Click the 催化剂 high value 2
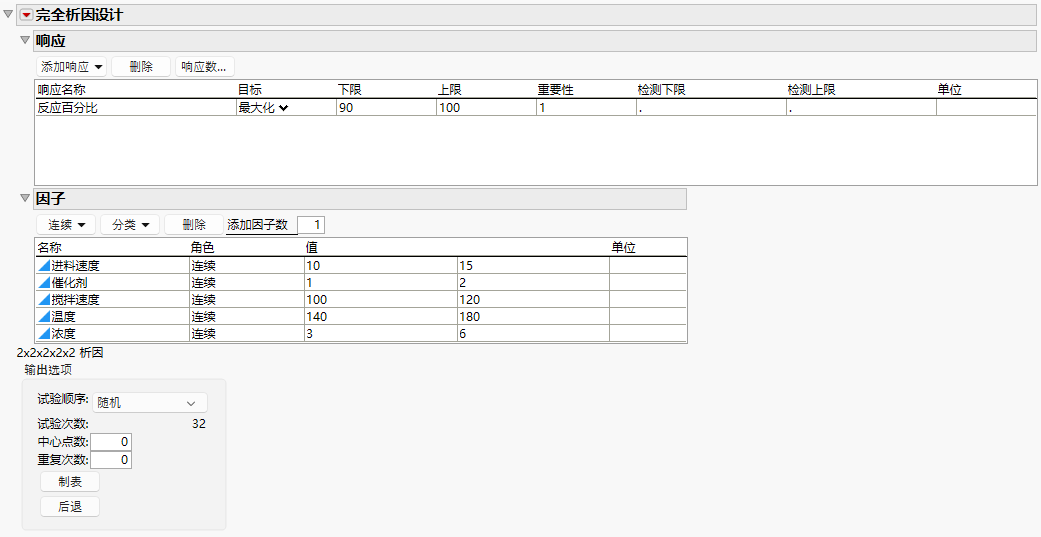Screen dimensions: 1041x537 tap(532, 283)
